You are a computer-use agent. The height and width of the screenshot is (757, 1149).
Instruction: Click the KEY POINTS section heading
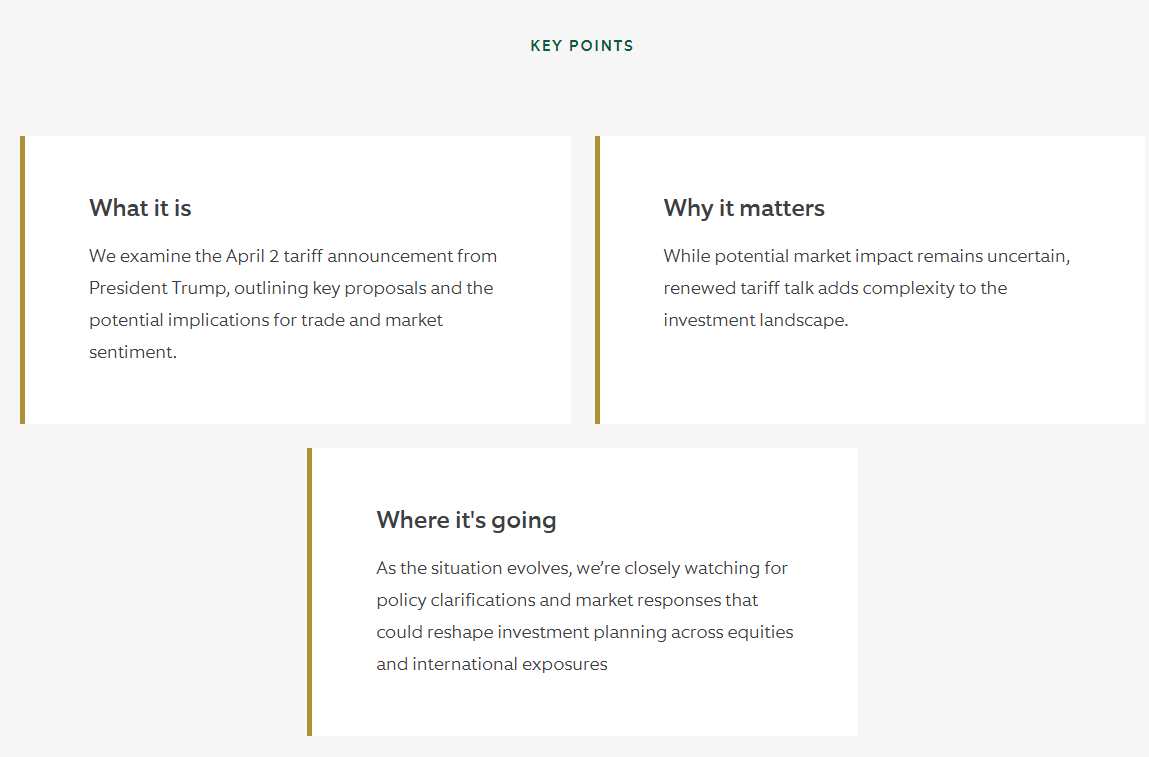(582, 45)
